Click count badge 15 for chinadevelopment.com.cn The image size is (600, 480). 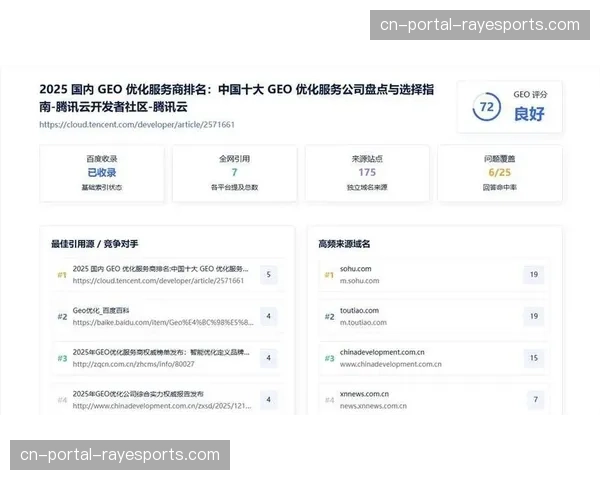coord(534,358)
